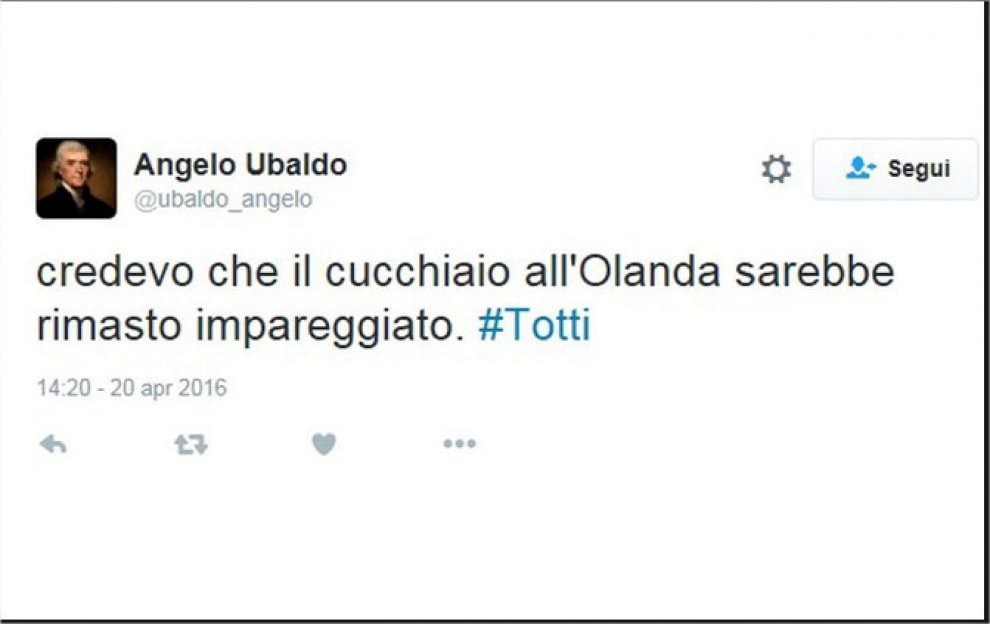Click the word "all'Olanda" in the tweet

[x=623, y=272]
